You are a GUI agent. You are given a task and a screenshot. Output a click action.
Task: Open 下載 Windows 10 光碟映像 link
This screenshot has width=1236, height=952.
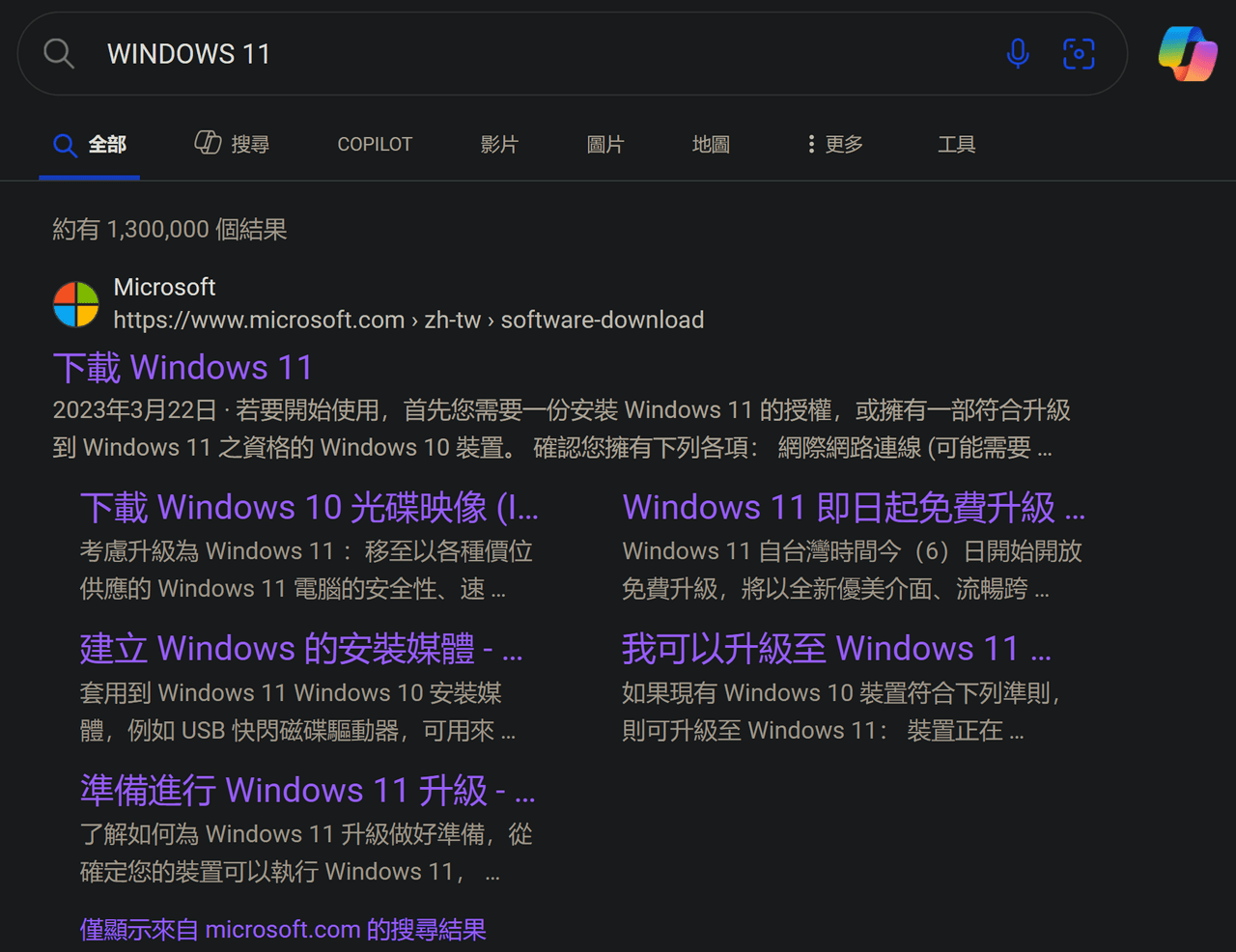click(309, 508)
